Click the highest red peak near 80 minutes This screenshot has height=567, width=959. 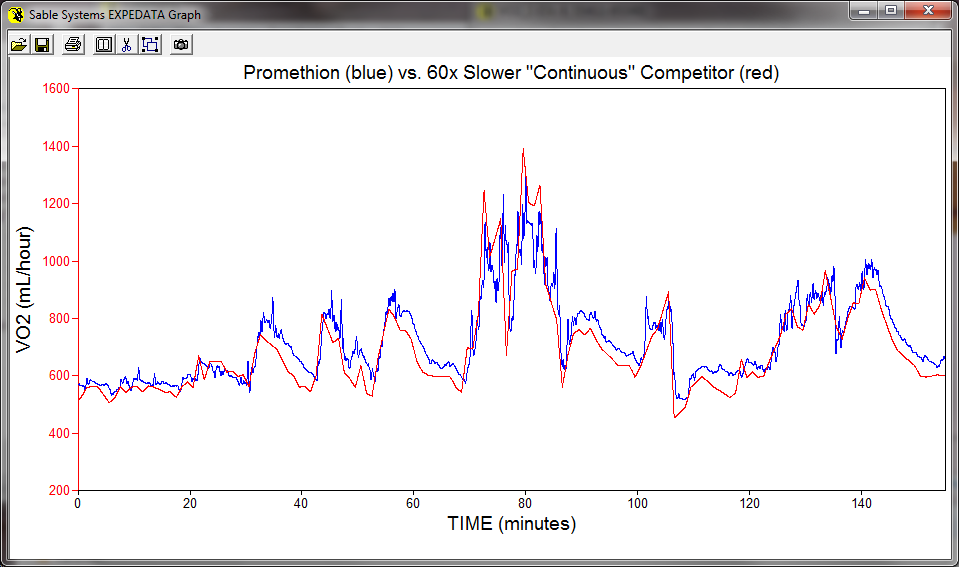point(523,149)
